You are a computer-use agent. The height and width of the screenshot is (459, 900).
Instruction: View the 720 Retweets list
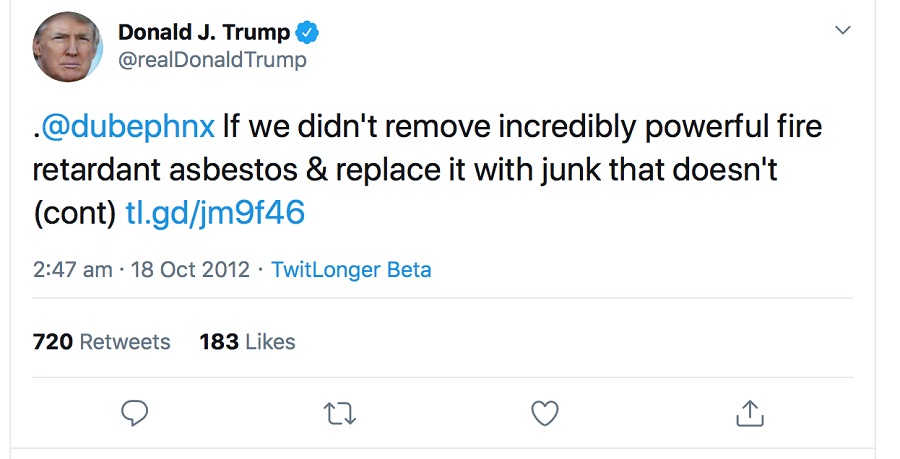[102, 342]
